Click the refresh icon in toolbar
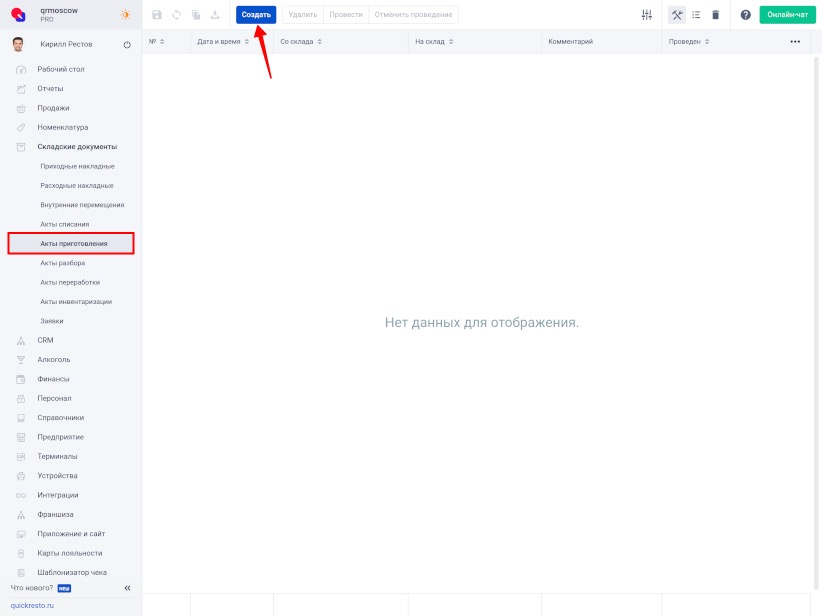The height and width of the screenshot is (616, 822). (x=177, y=15)
